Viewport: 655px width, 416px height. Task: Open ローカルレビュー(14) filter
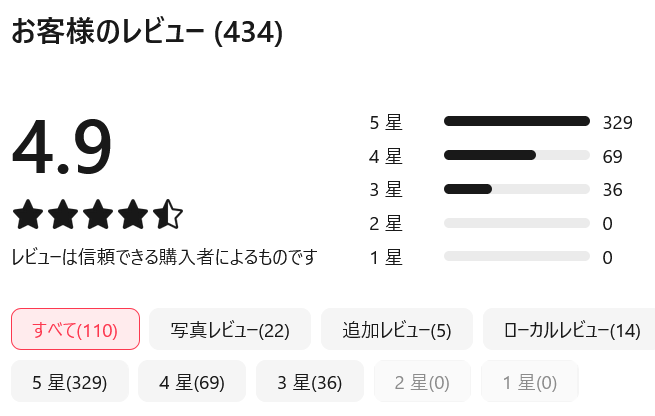point(571,329)
